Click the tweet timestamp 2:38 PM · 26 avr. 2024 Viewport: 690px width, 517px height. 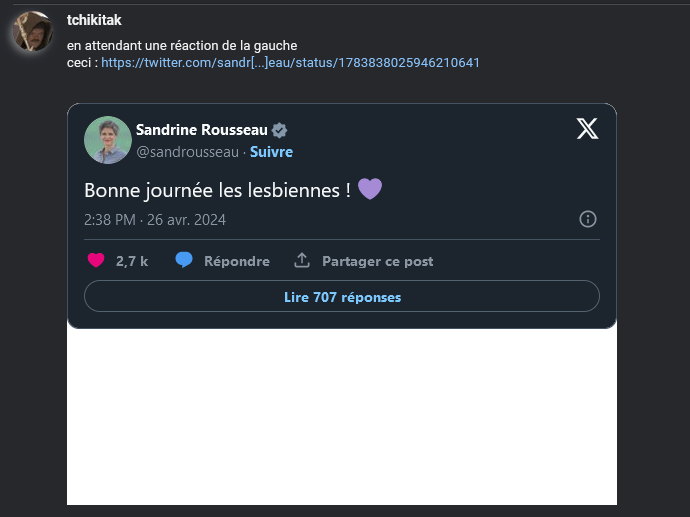[155, 219]
